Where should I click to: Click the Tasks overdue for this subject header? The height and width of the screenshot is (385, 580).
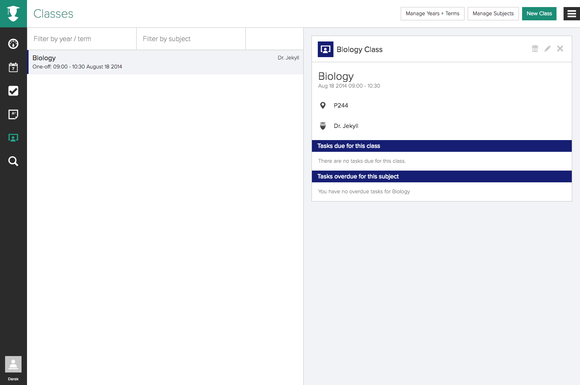442,176
